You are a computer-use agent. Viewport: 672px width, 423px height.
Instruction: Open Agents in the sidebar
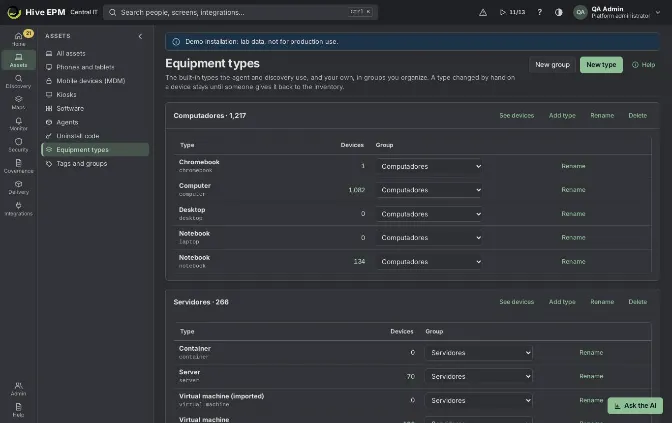coord(95,122)
